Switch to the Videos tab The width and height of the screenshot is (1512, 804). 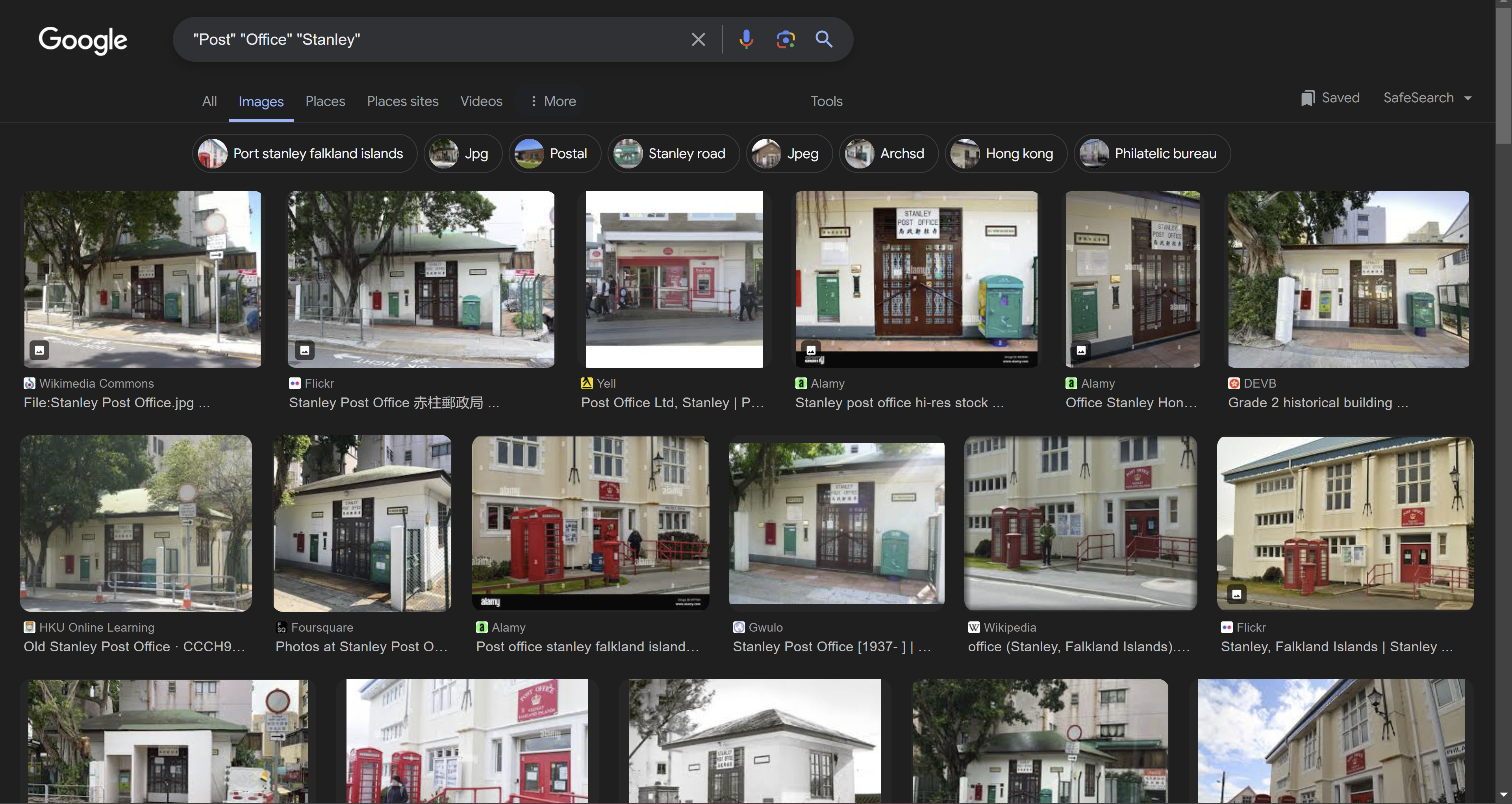pos(481,102)
